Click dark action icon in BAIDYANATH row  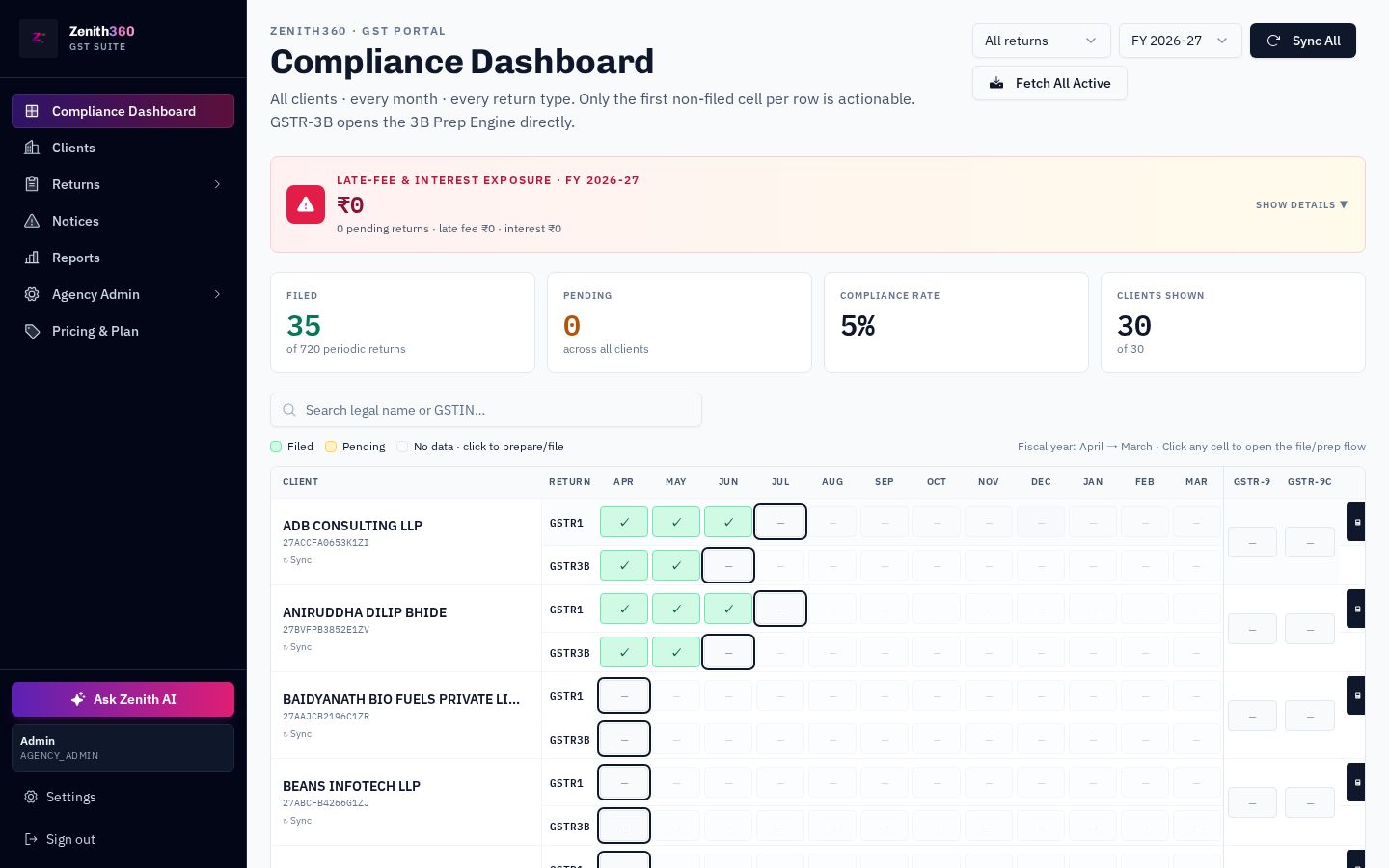pos(1356,695)
